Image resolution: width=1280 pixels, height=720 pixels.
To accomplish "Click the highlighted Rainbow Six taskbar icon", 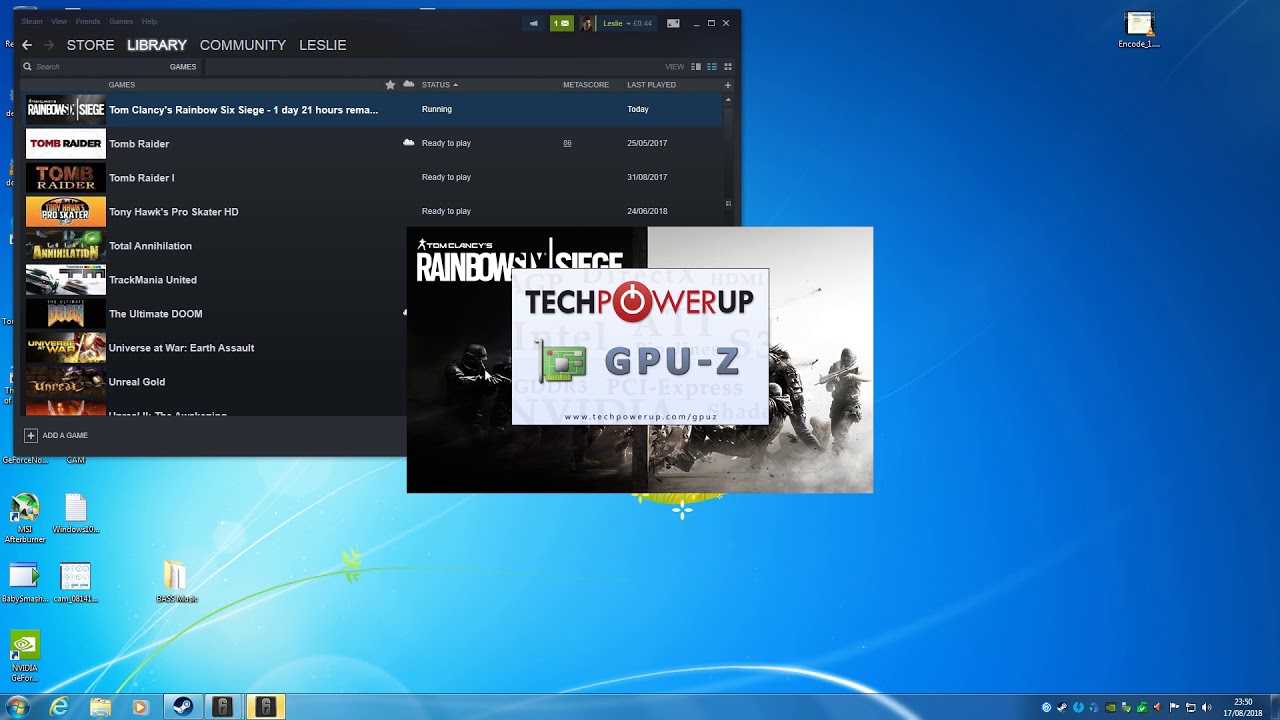I will tap(265, 707).
